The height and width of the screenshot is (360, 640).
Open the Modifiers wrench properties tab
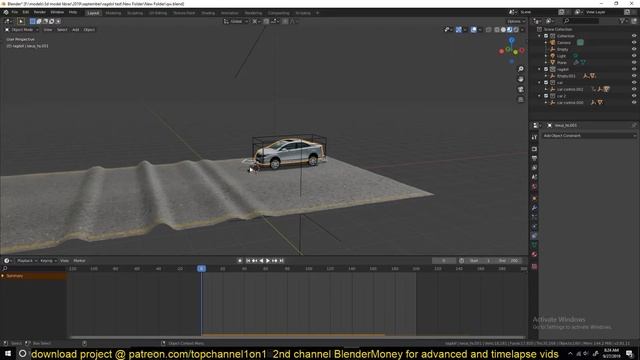(x=534, y=208)
